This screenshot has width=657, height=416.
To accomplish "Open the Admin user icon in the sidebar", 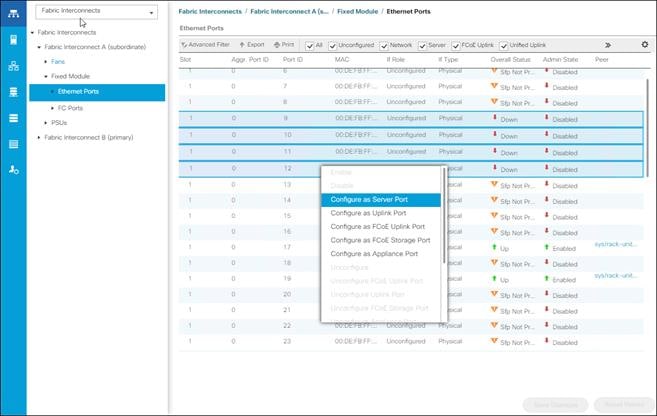I will 13,170.
